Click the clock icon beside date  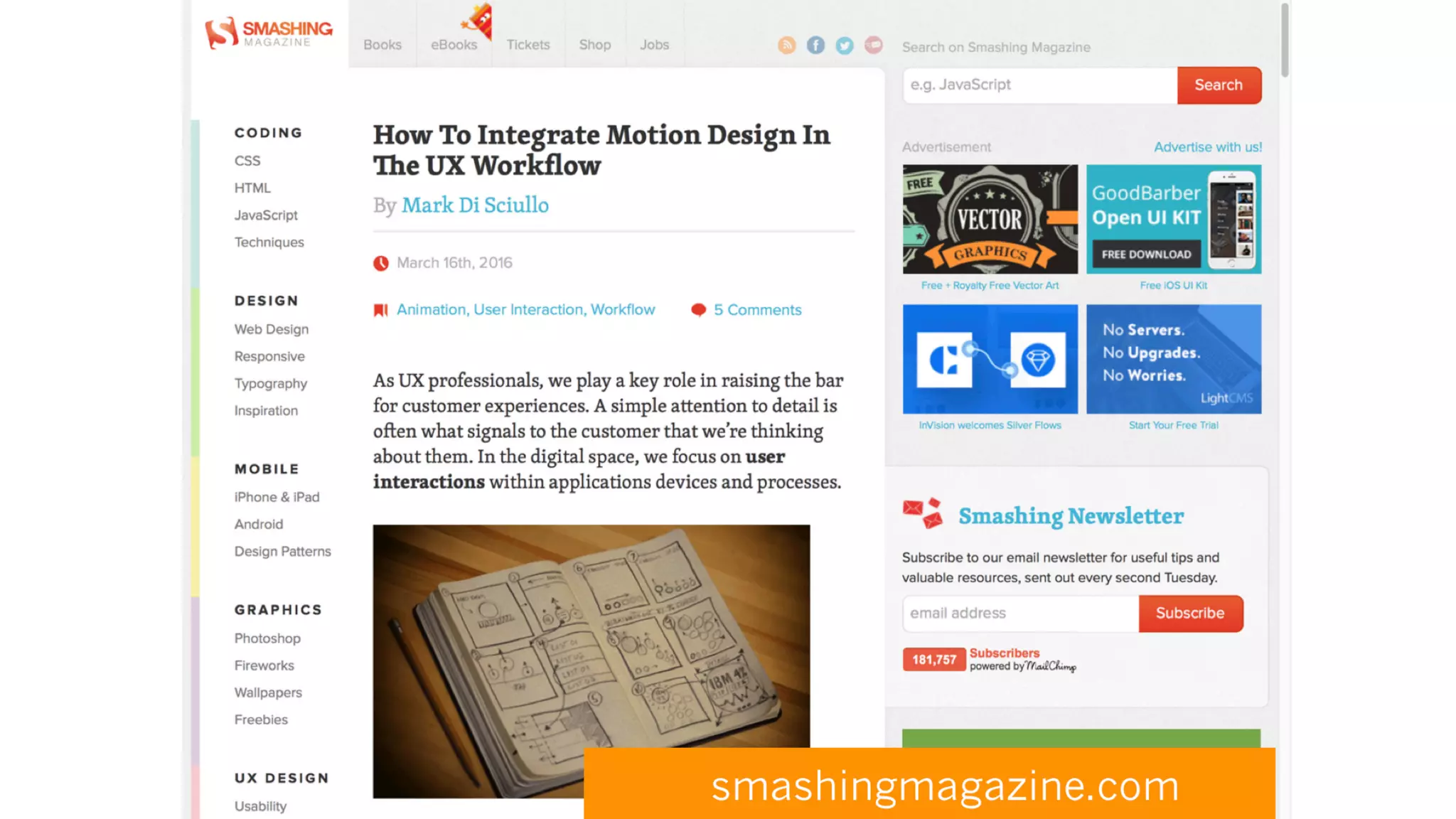[x=381, y=263]
